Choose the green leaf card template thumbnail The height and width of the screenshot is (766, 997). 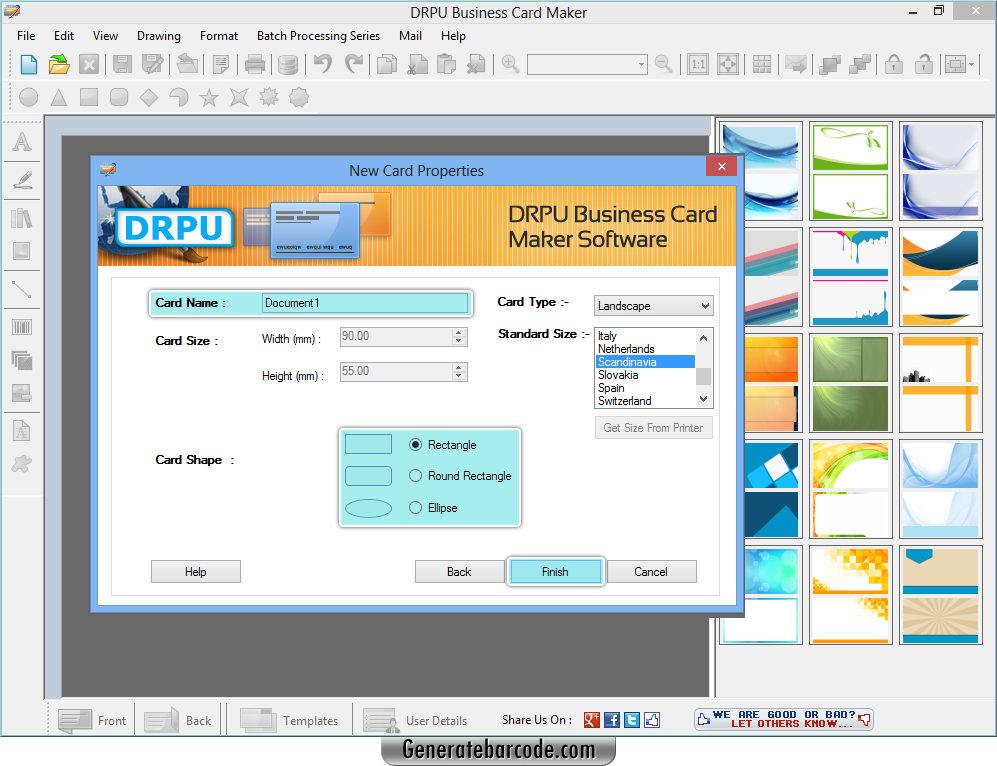click(850, 171)
